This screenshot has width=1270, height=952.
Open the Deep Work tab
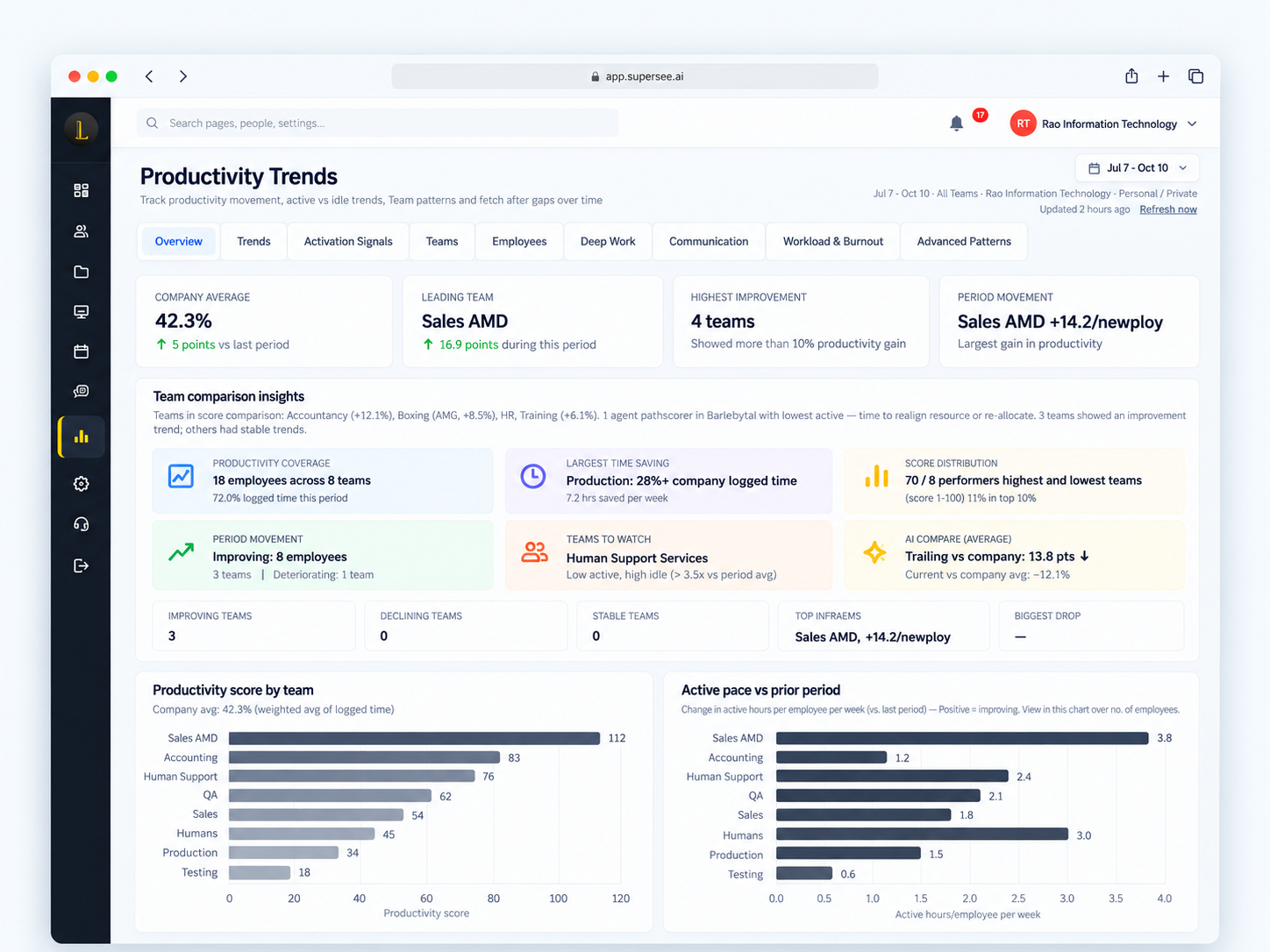click(x=608, y=241)
